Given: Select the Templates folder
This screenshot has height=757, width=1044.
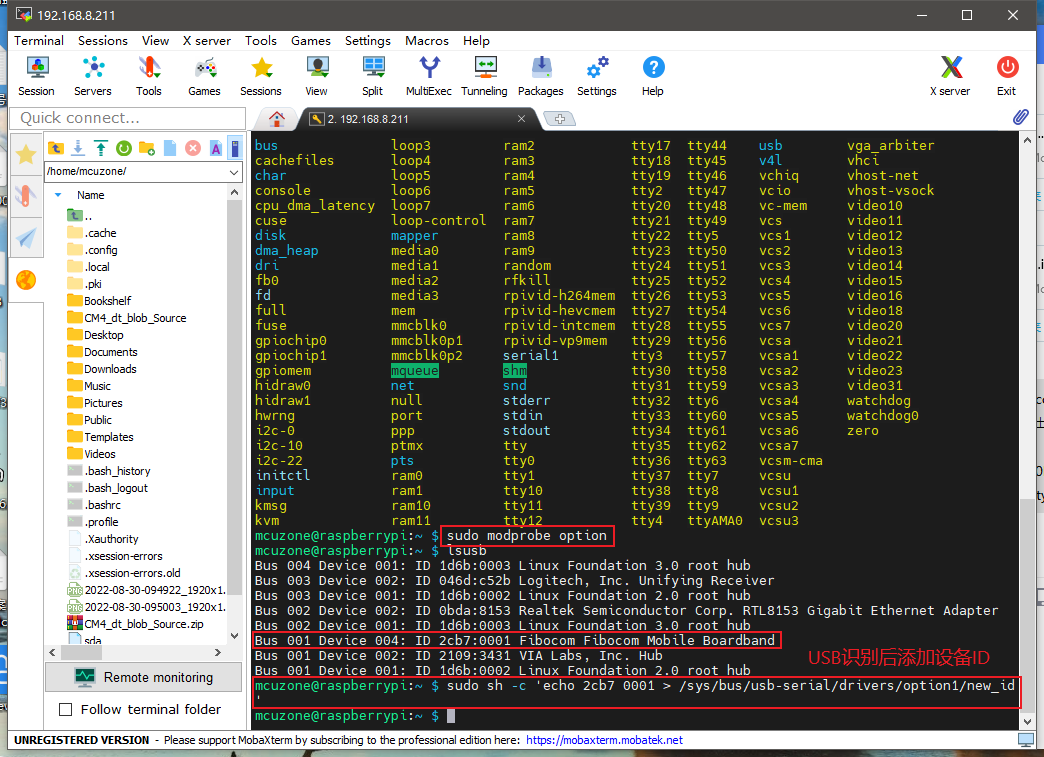Looking at the screenshot, I should click(x=101, y=437).
